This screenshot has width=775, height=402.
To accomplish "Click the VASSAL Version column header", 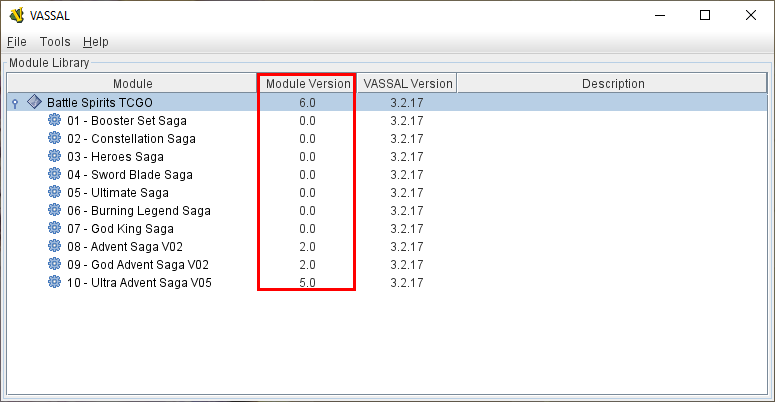I will [x=407, y=84].
